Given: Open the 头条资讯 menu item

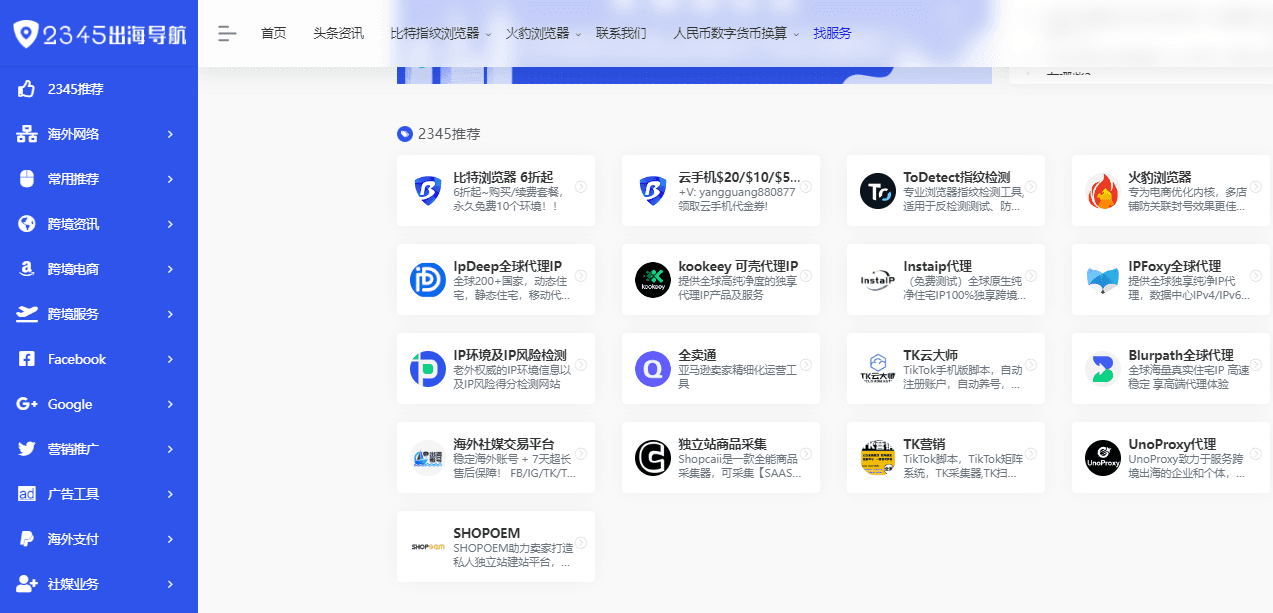Looking at the screenshot, I should click(x=338, y=33).
